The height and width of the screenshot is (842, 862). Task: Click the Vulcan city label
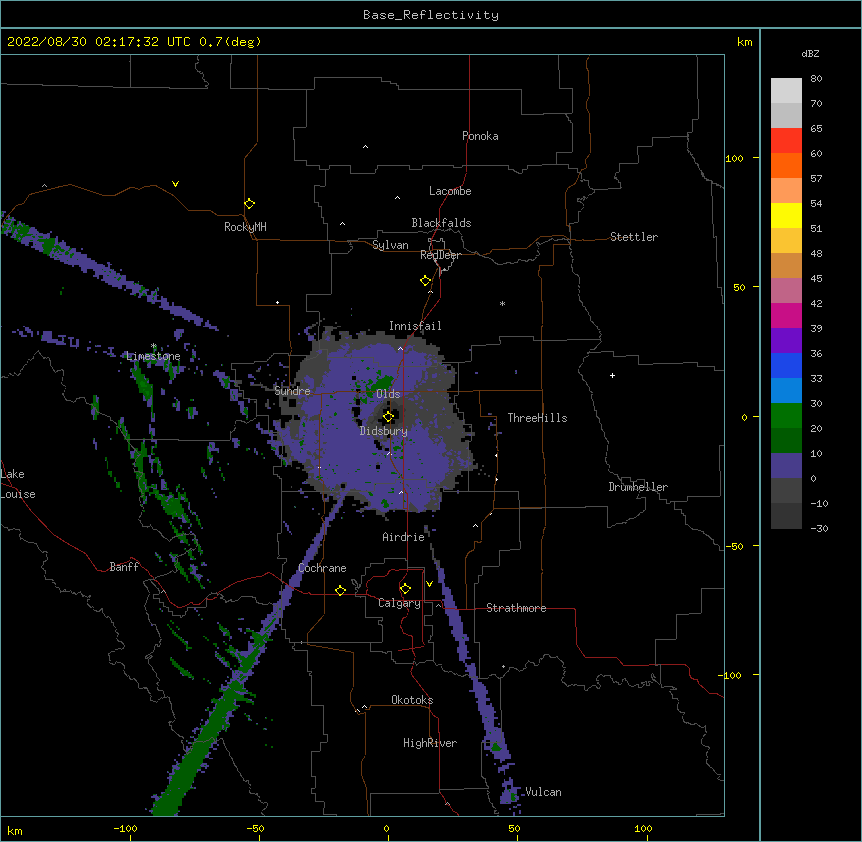tap(543, 792)
